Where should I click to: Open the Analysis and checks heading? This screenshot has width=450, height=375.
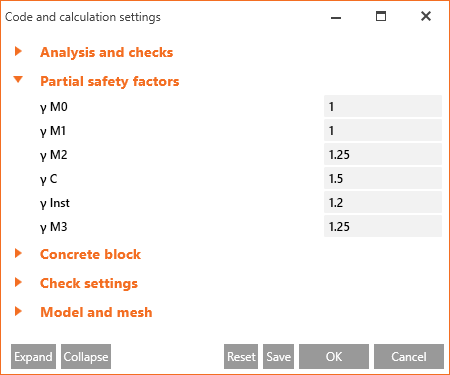(107, 52)
